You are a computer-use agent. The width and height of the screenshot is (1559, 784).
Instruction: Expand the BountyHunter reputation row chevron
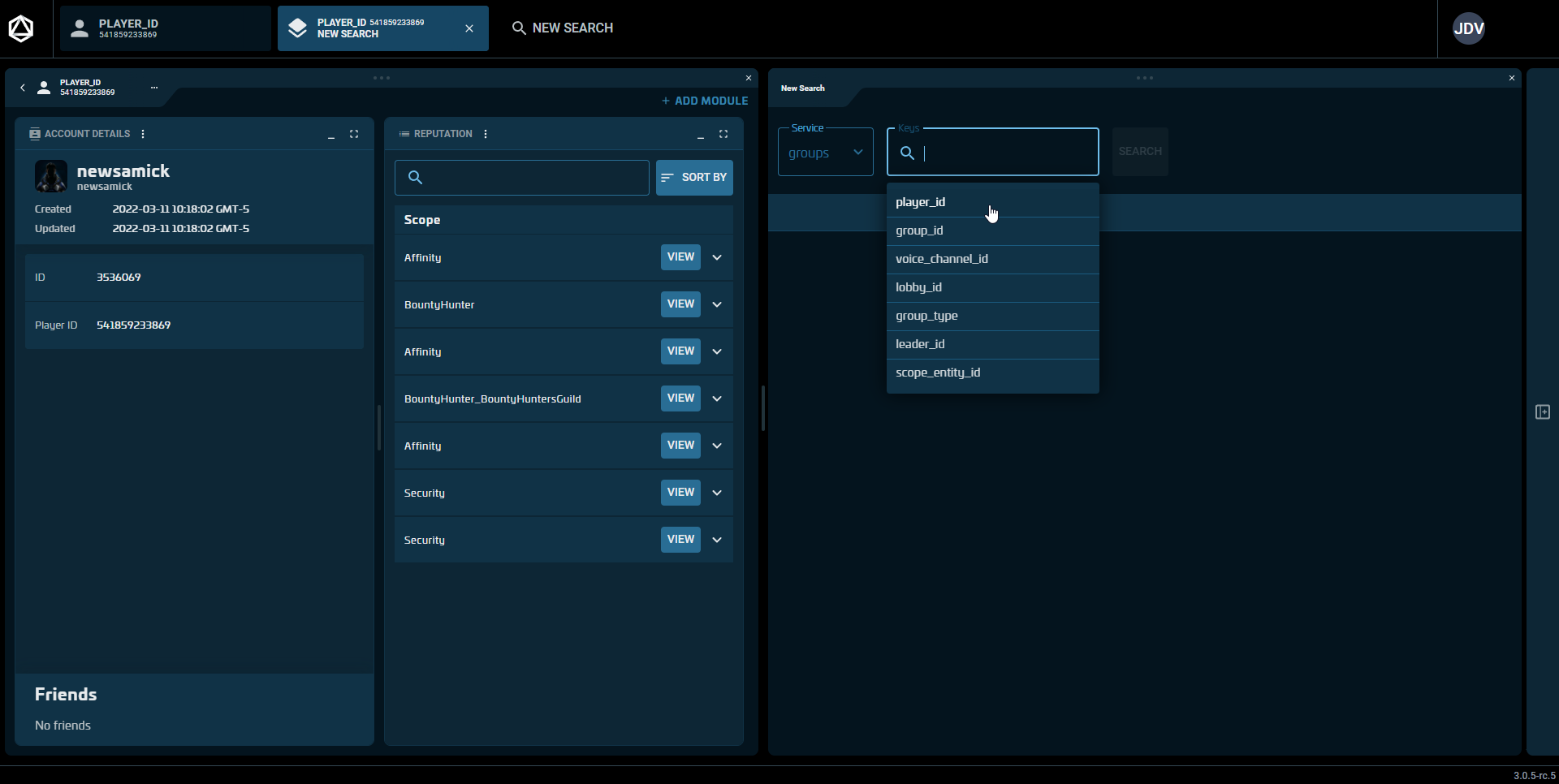(x=717, y=304)
